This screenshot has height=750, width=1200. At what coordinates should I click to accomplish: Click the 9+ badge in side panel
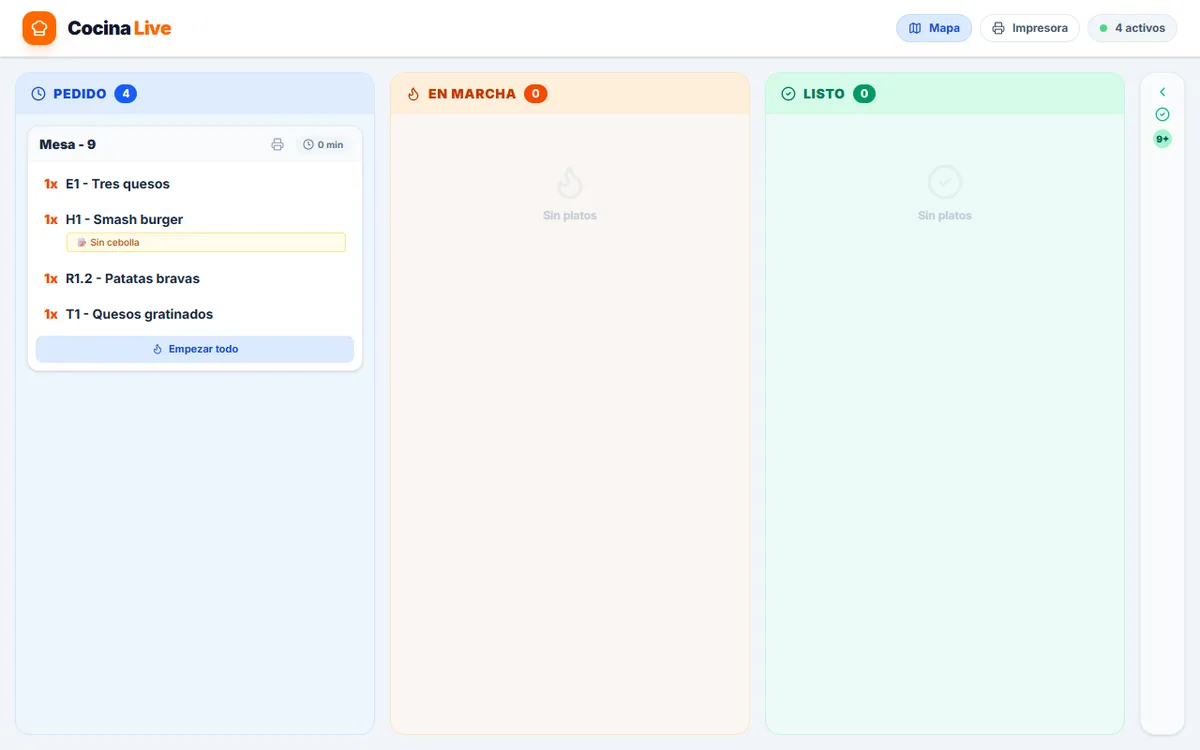click(1162, 139)
